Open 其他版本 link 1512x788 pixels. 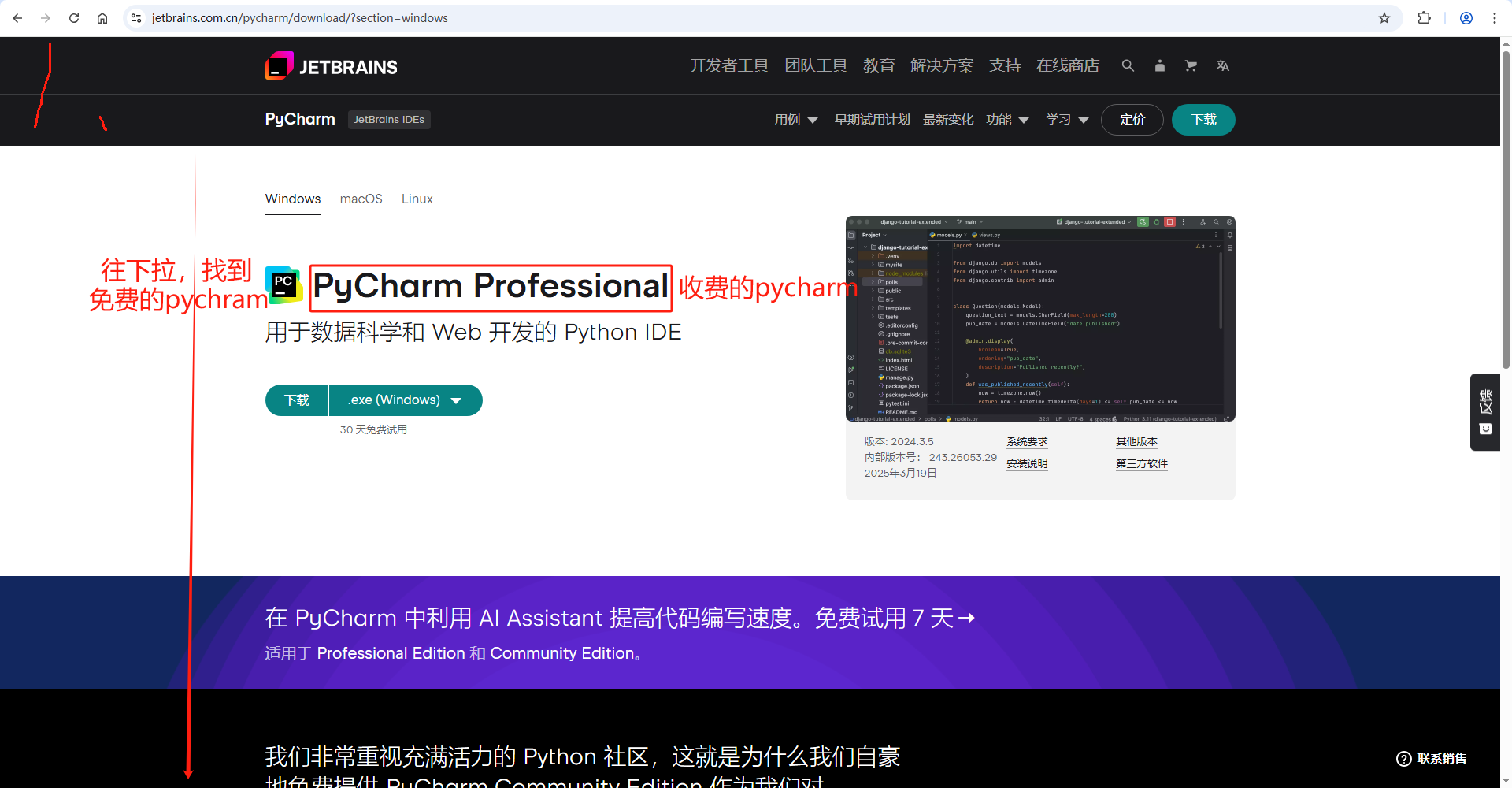(1136, 442)
